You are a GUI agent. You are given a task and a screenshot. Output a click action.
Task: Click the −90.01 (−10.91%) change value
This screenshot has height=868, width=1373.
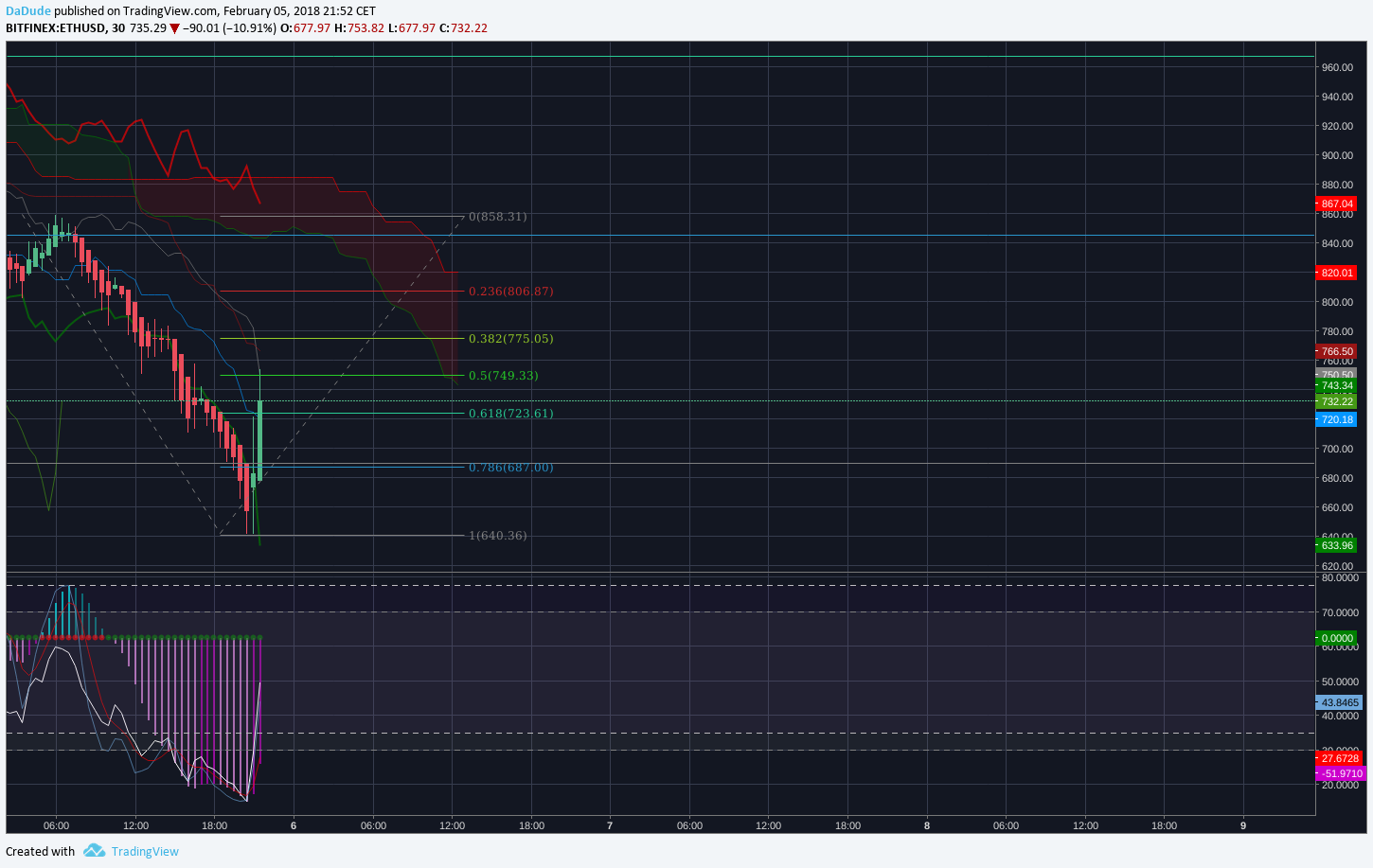[229, 28]
